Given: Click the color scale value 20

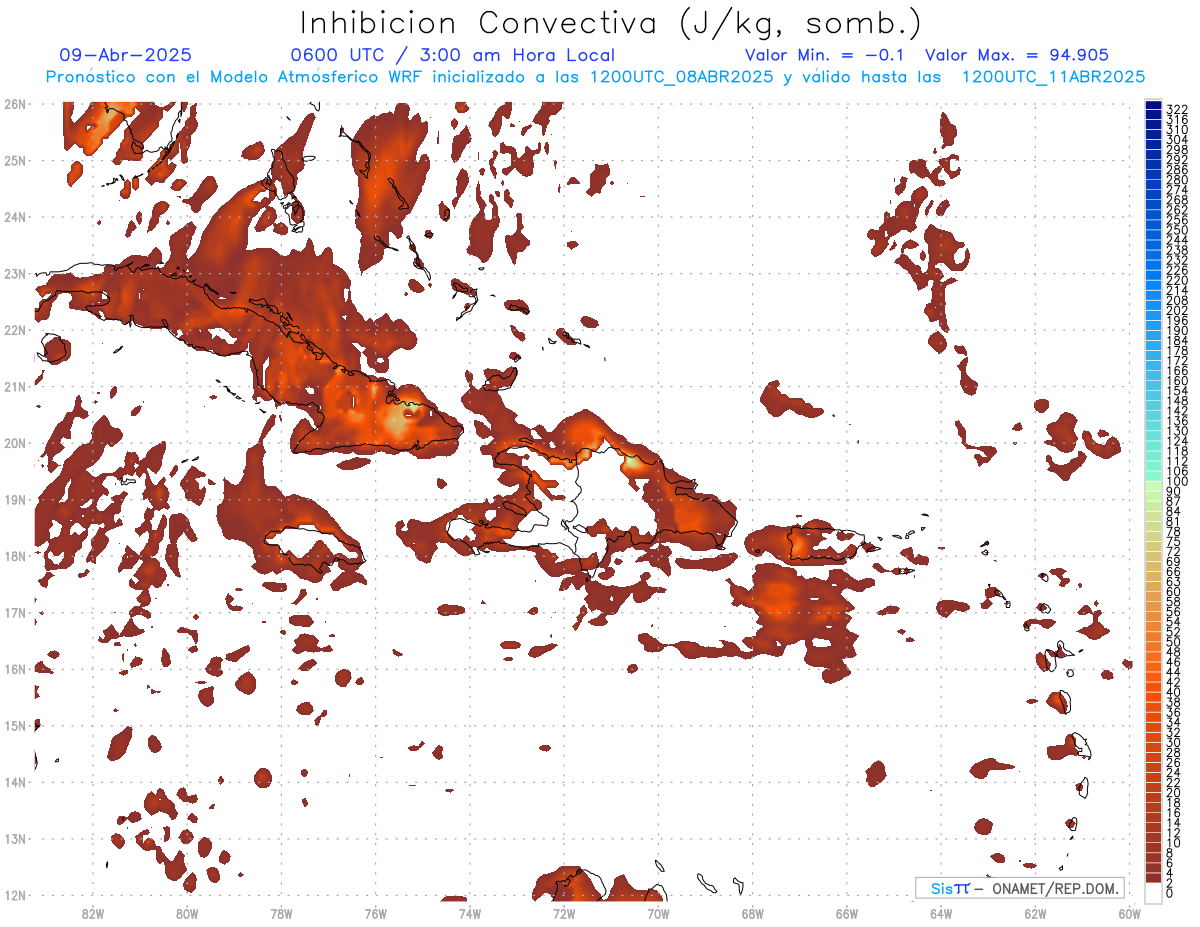Looking at the screenshot, I should 1174,792.
